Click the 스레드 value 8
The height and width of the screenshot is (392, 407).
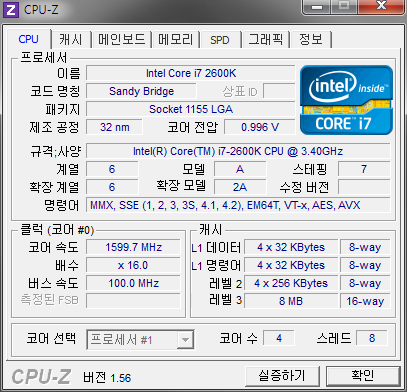click(x=372, y=338)
